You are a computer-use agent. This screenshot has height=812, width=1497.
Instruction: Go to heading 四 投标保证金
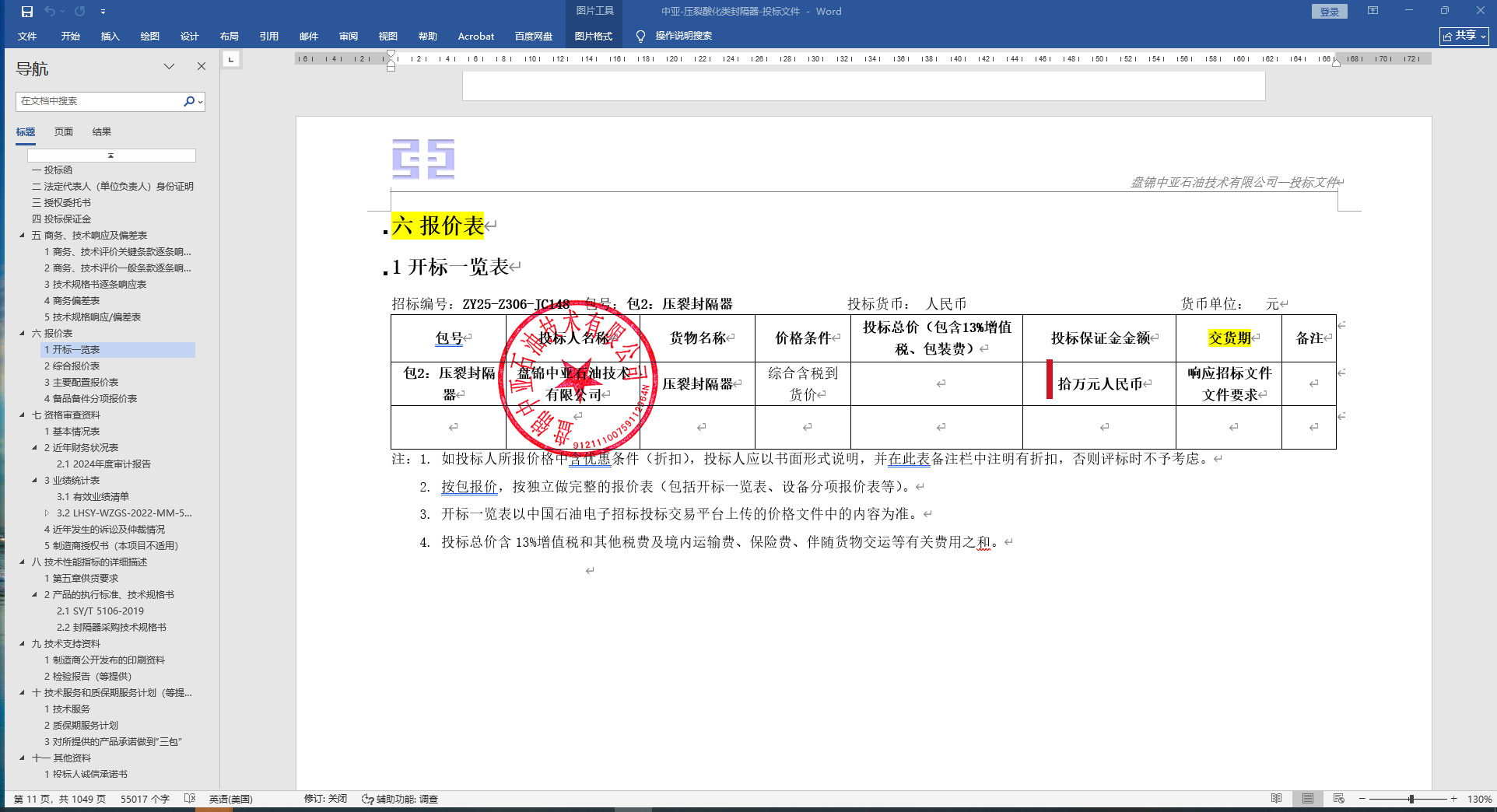[x=61, y=219]
